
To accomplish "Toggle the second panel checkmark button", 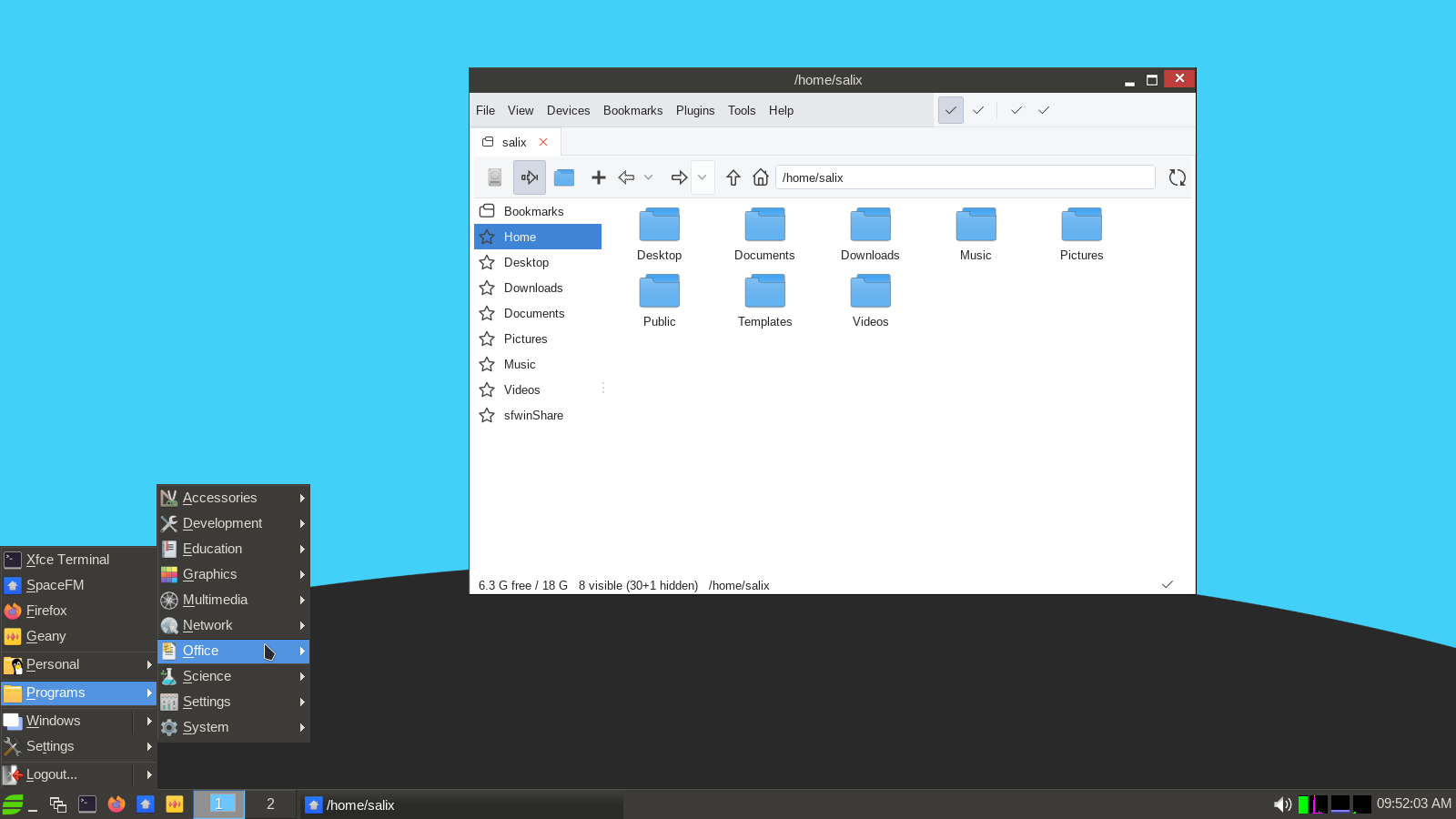I will pyautogui.click(x=978, y=110).
